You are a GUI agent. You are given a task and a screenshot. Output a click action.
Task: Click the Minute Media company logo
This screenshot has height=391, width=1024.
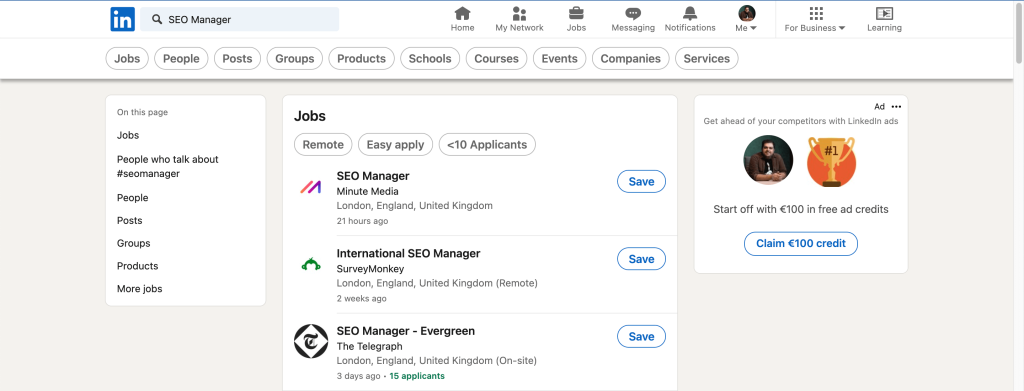pyautogui.click(x=311, y=187)
